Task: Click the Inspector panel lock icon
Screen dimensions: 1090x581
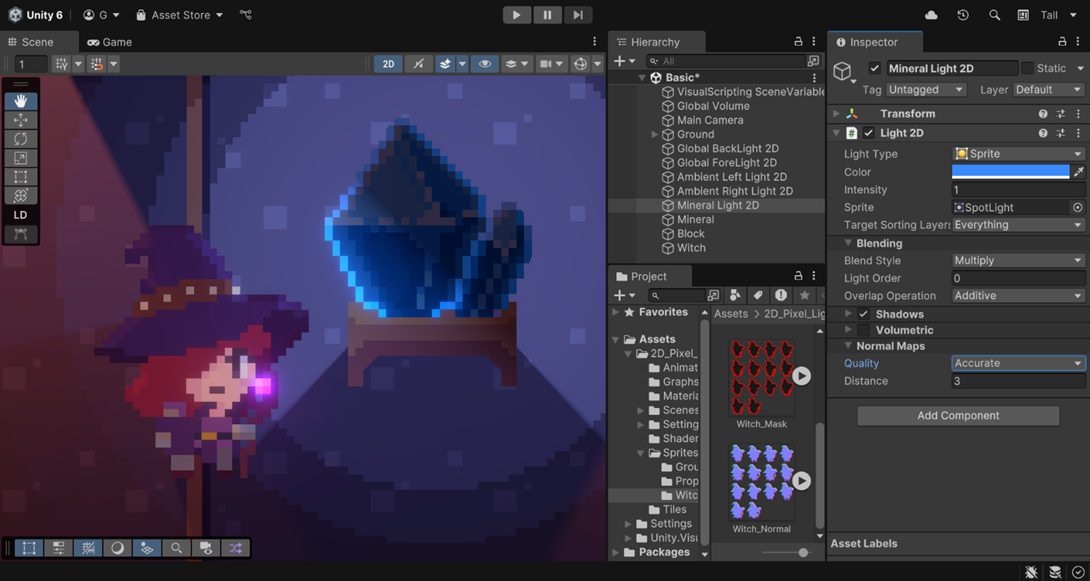Action: tap(1061, 42)
